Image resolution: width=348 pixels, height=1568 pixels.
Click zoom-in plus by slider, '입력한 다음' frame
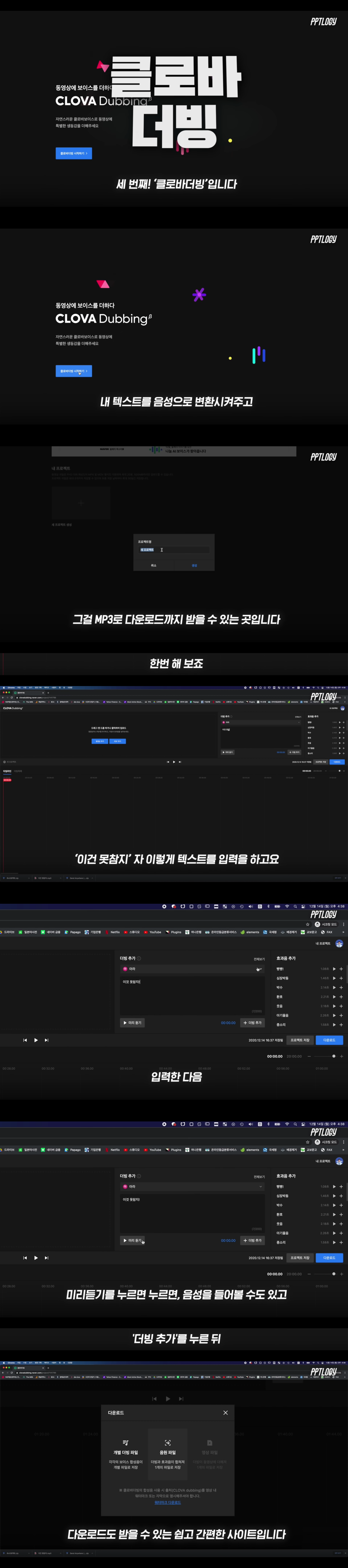click(x=341, y=1056)
